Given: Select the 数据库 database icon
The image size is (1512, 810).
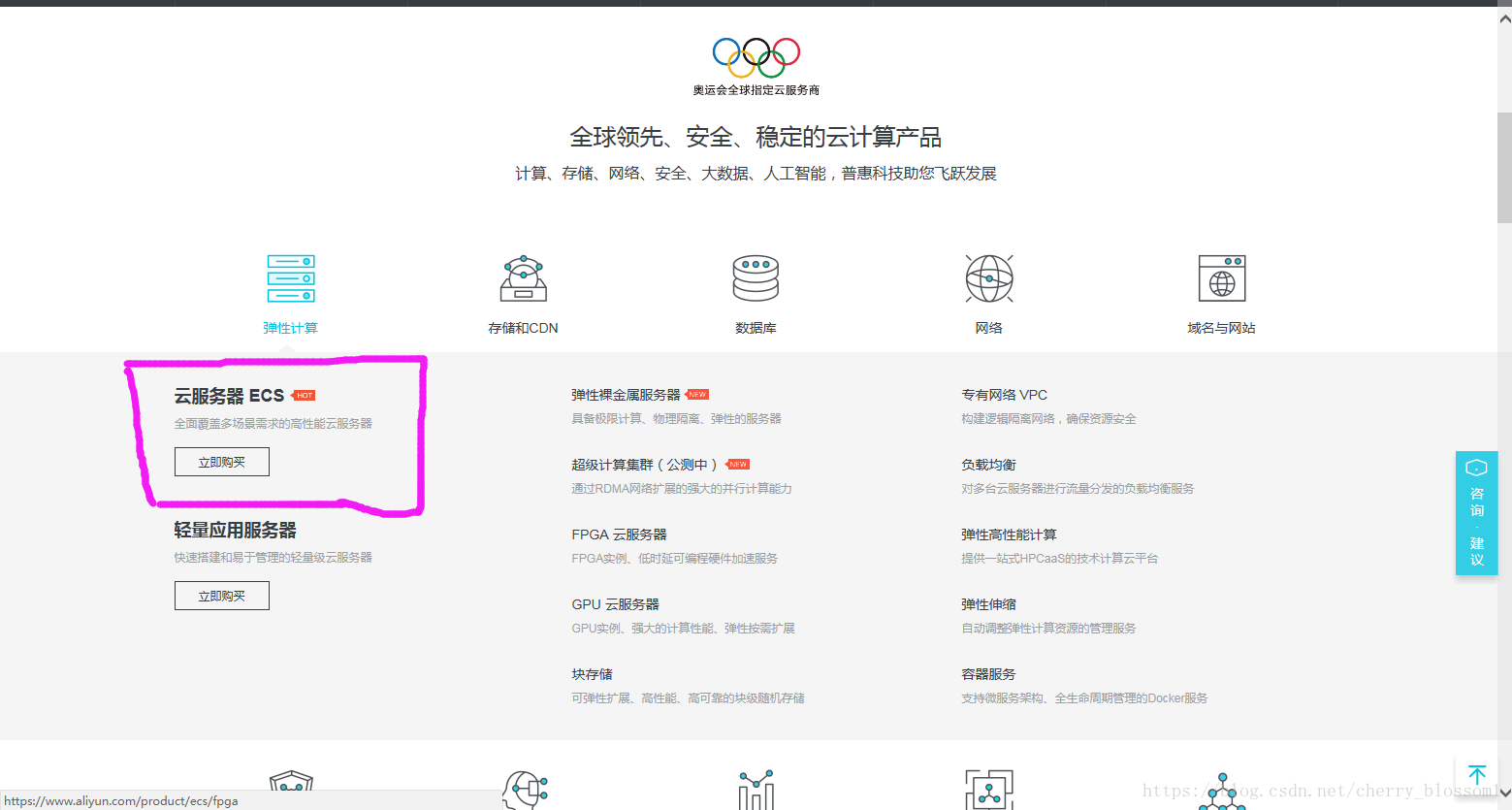Looking at the screenshot, I should (x=756, y=278).
